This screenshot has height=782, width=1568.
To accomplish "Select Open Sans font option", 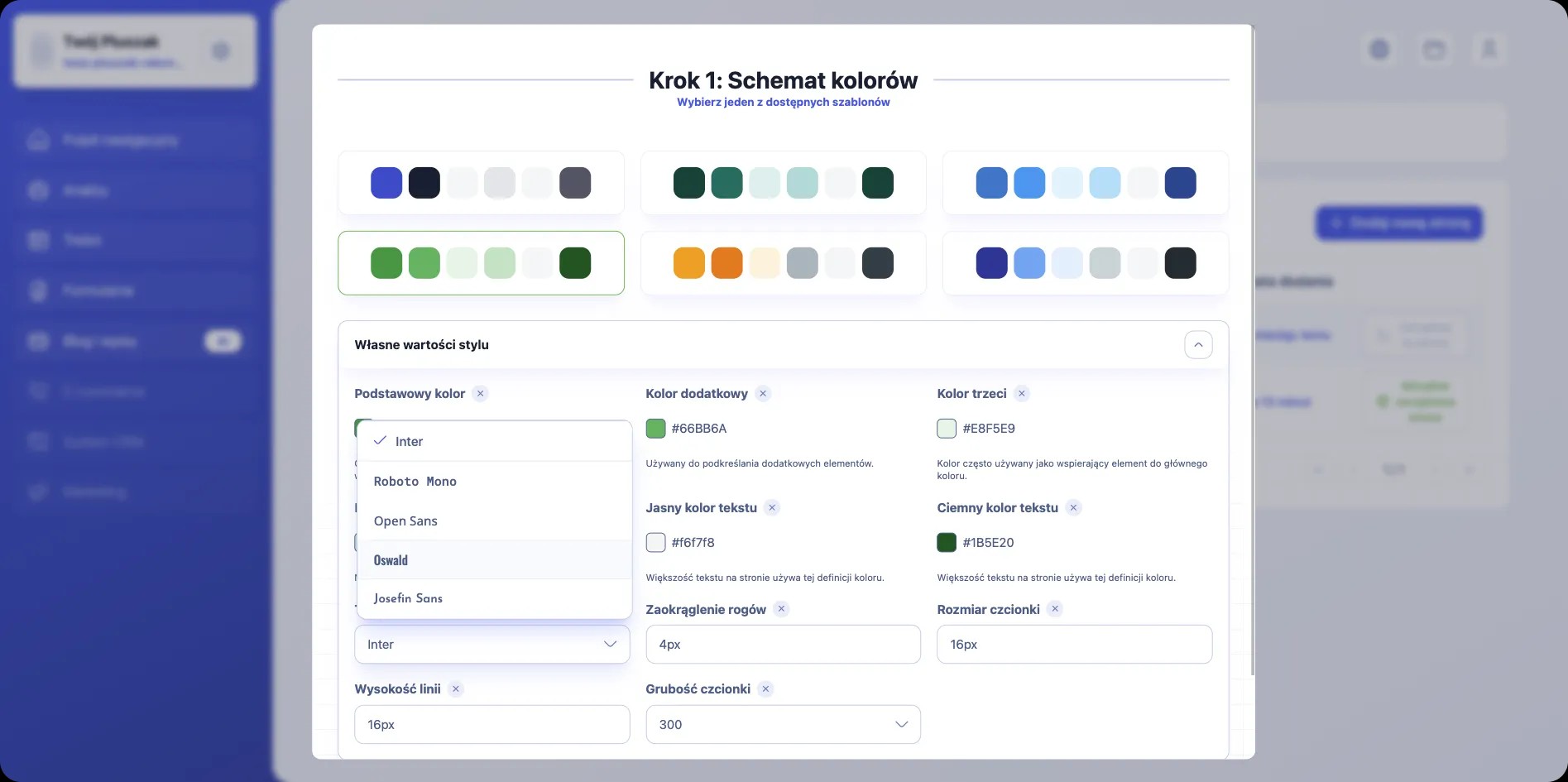I will click(495, 521).
